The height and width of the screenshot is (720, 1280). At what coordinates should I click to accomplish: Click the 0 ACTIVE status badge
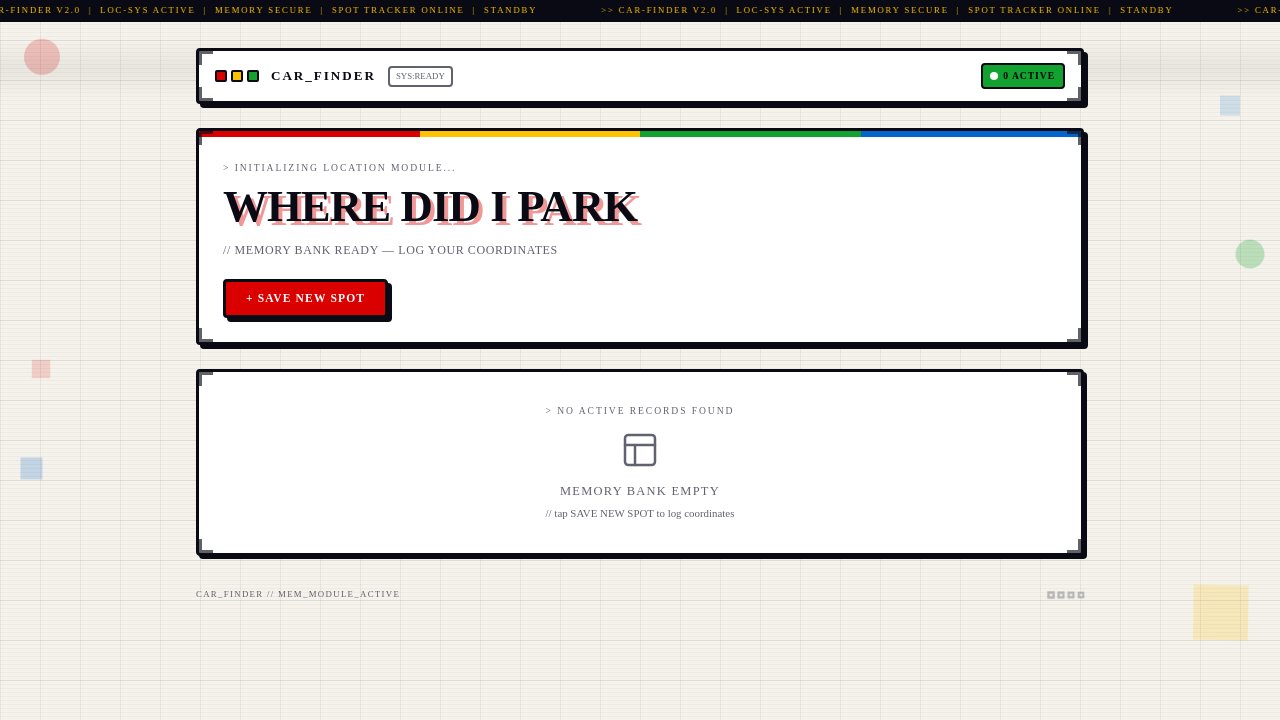coord(1022,76)
